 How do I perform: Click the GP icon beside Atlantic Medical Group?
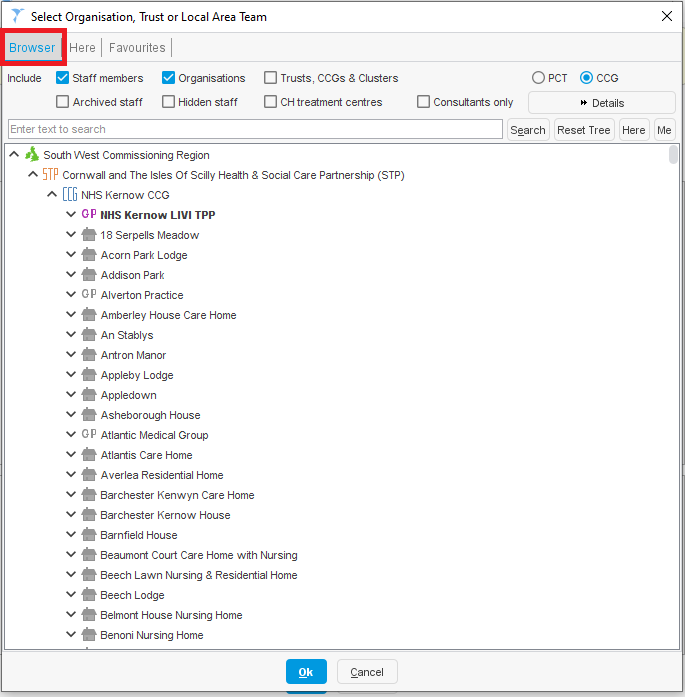89,435
